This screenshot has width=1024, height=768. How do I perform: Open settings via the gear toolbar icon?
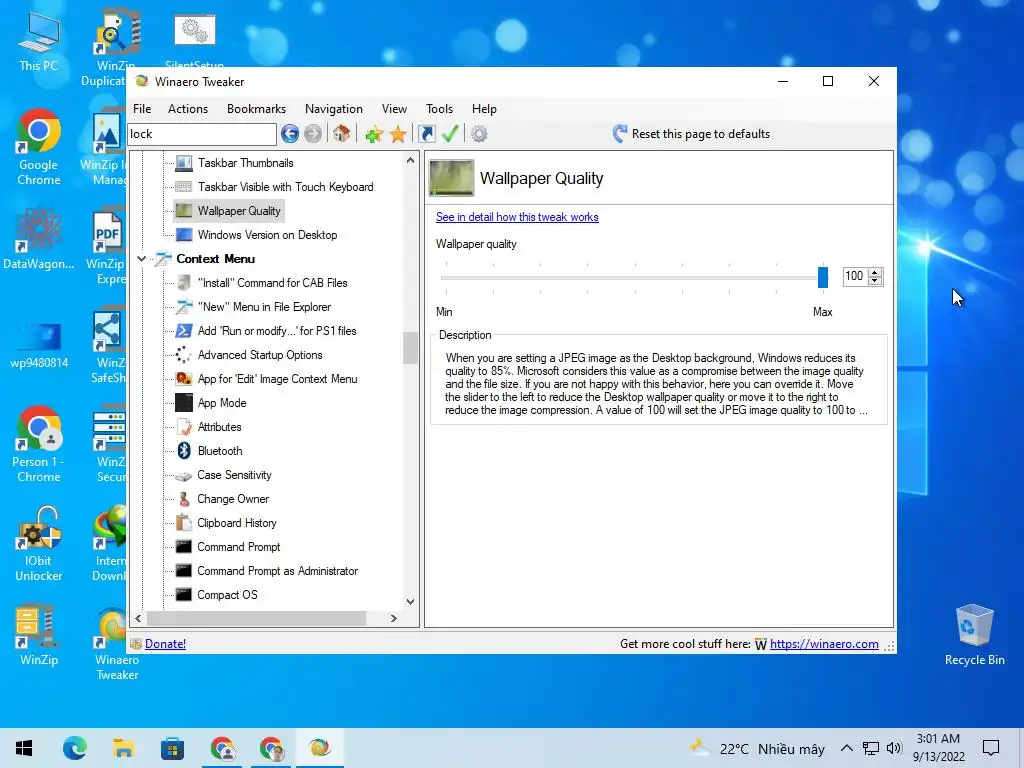click(x=479, y=134)
